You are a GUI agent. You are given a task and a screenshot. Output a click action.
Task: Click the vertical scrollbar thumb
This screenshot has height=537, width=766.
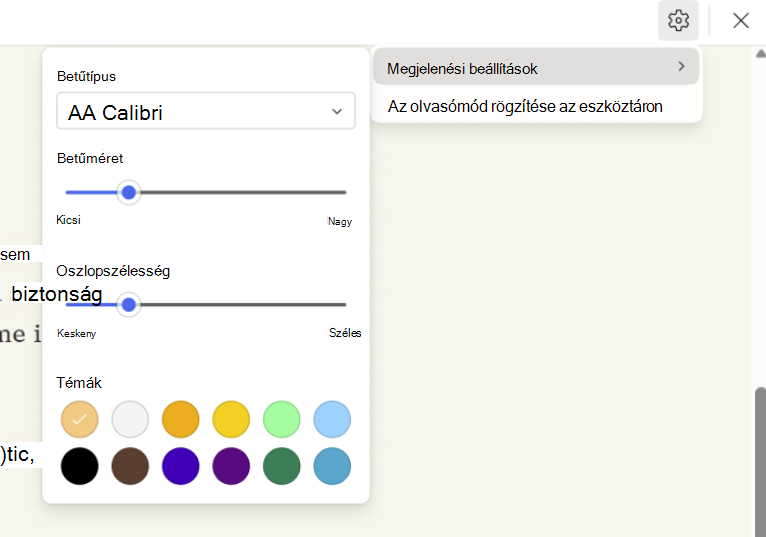click(760, 462)
